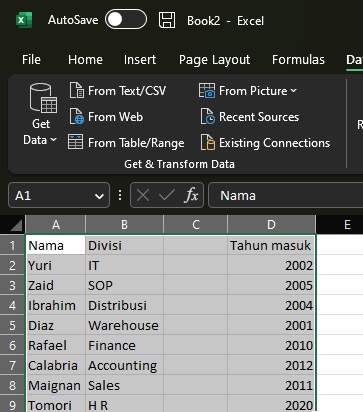Expand the Name Box dropdown arrow

point(99,196)
